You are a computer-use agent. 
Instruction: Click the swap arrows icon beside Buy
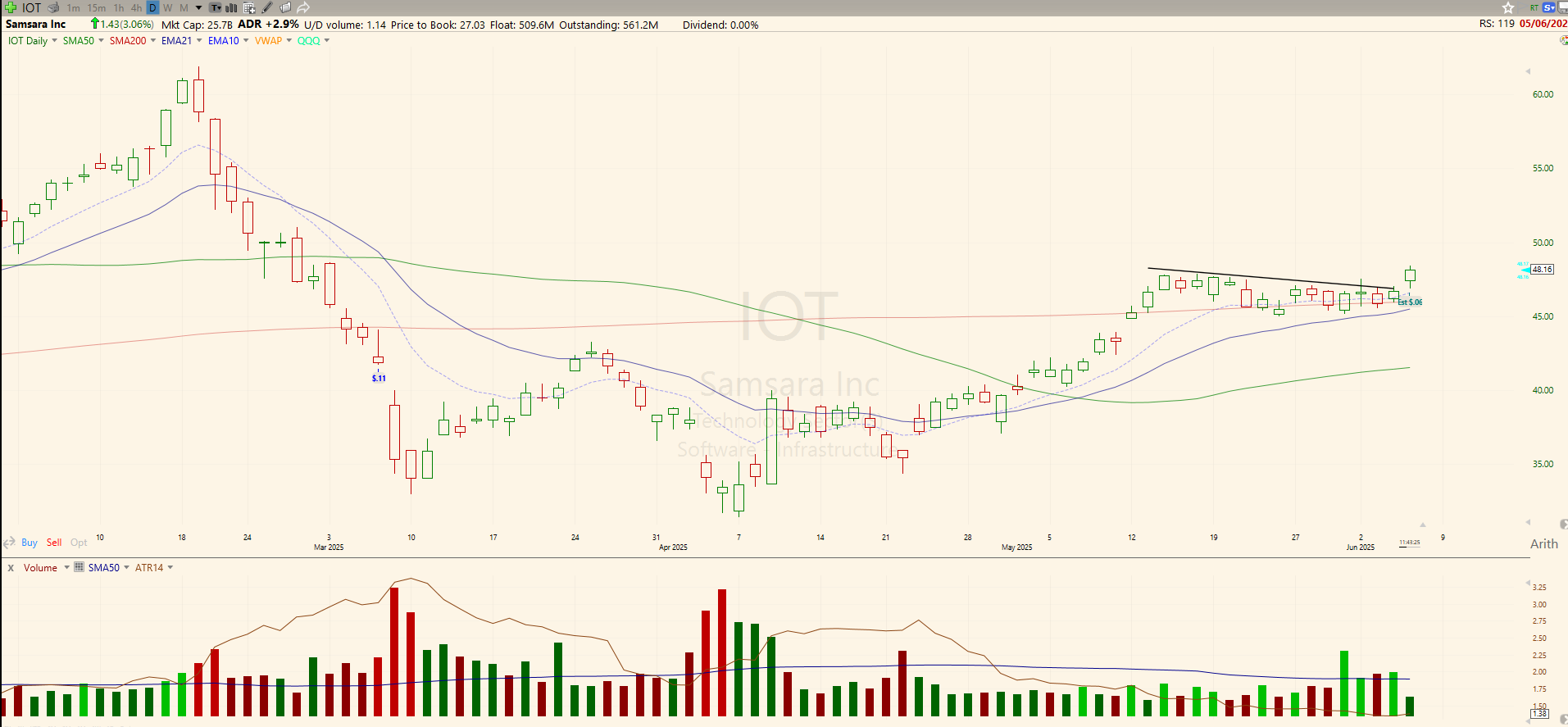click(10, 543)
